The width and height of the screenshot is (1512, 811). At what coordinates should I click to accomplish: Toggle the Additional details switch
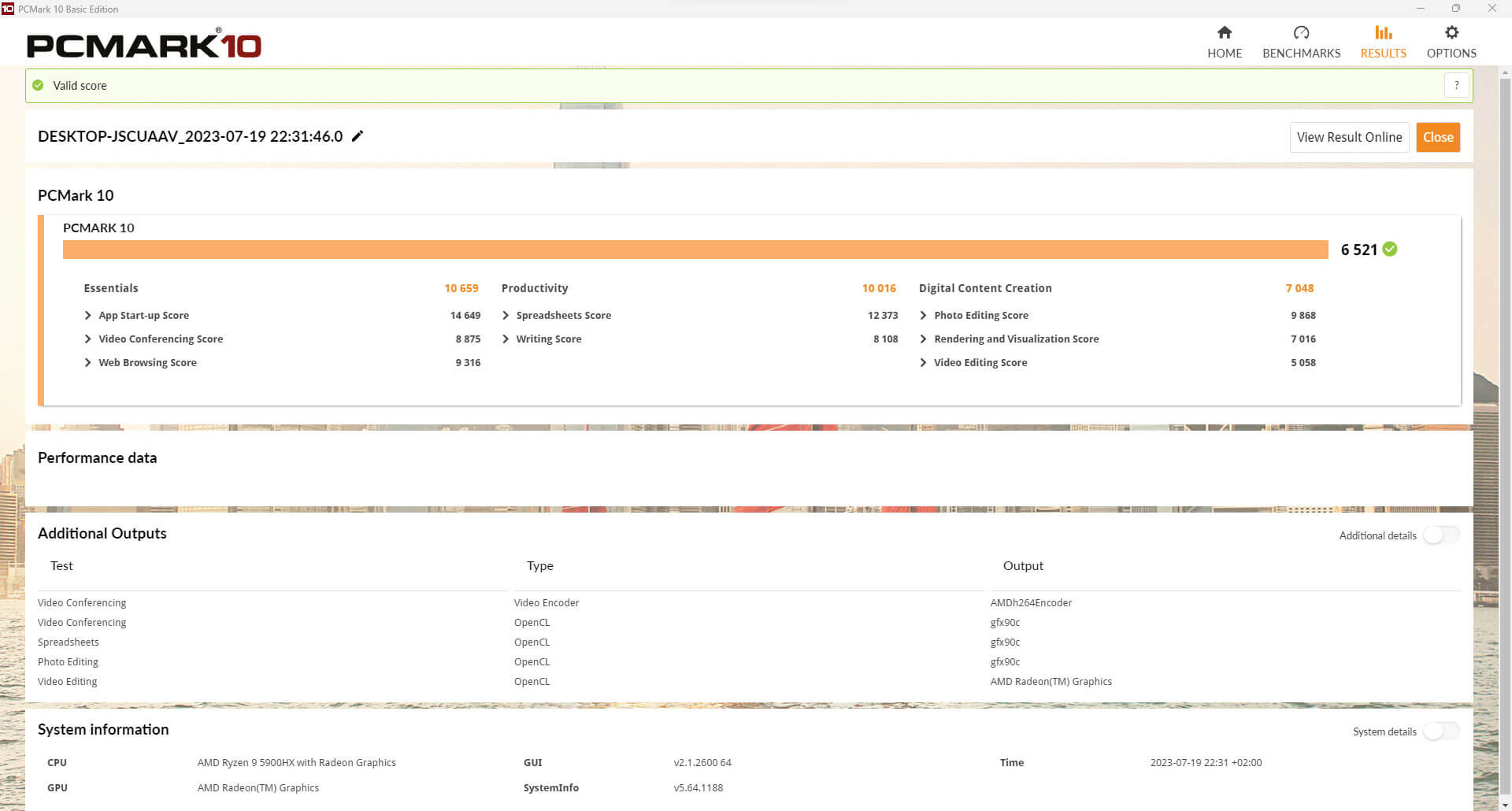click(1441, 535)
